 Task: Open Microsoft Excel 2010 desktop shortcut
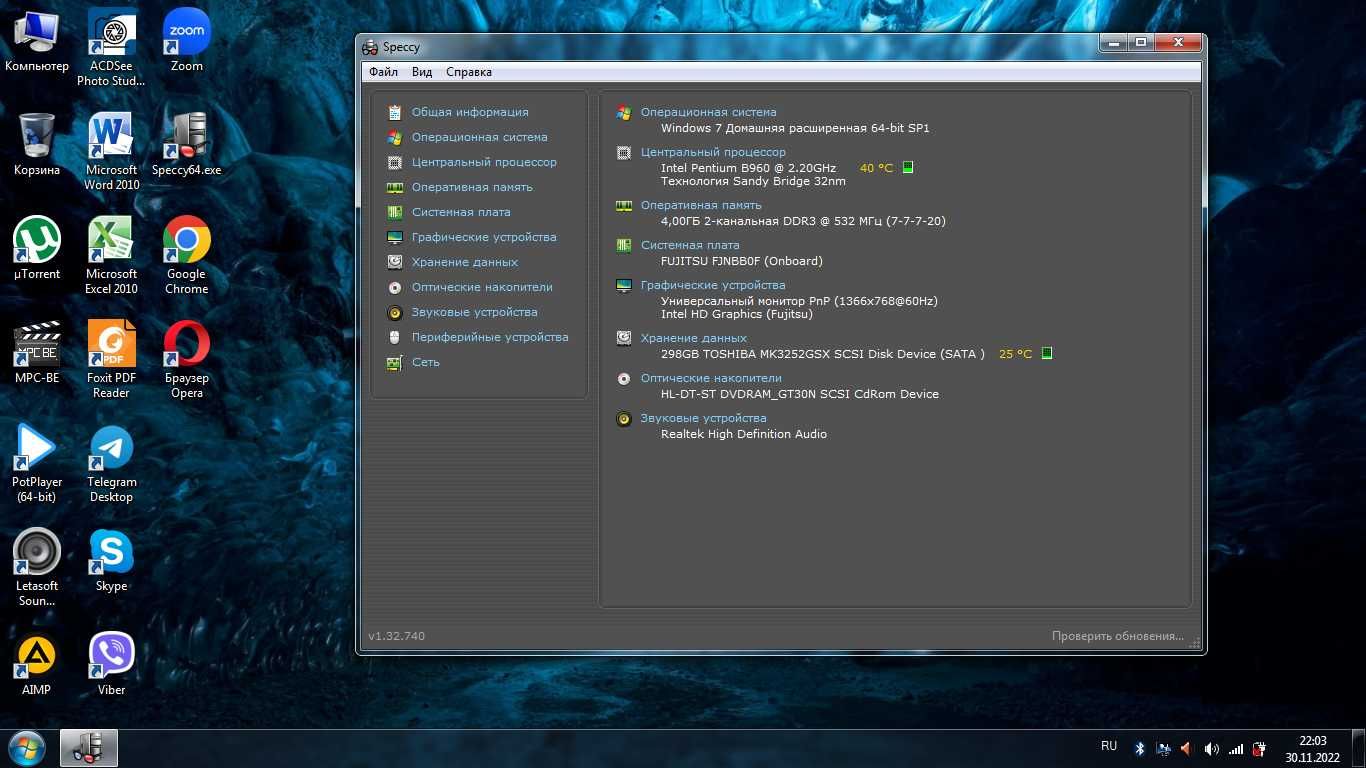point(111,255)
